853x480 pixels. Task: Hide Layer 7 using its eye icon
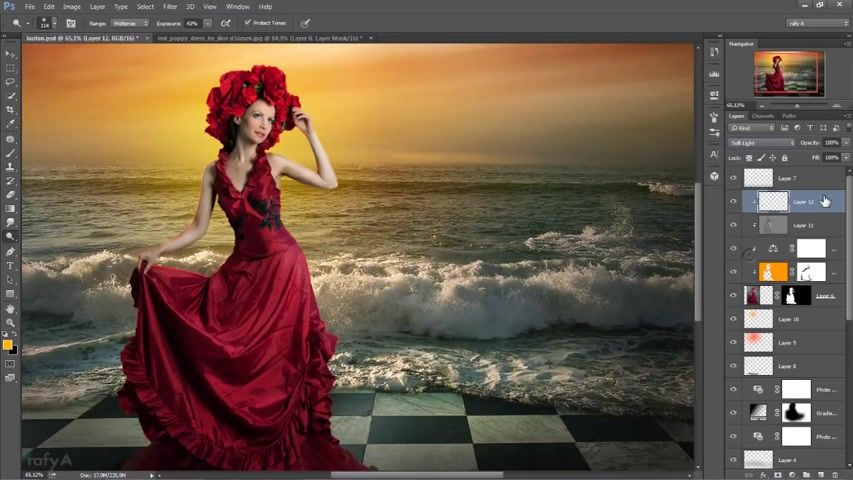(733, 178)
